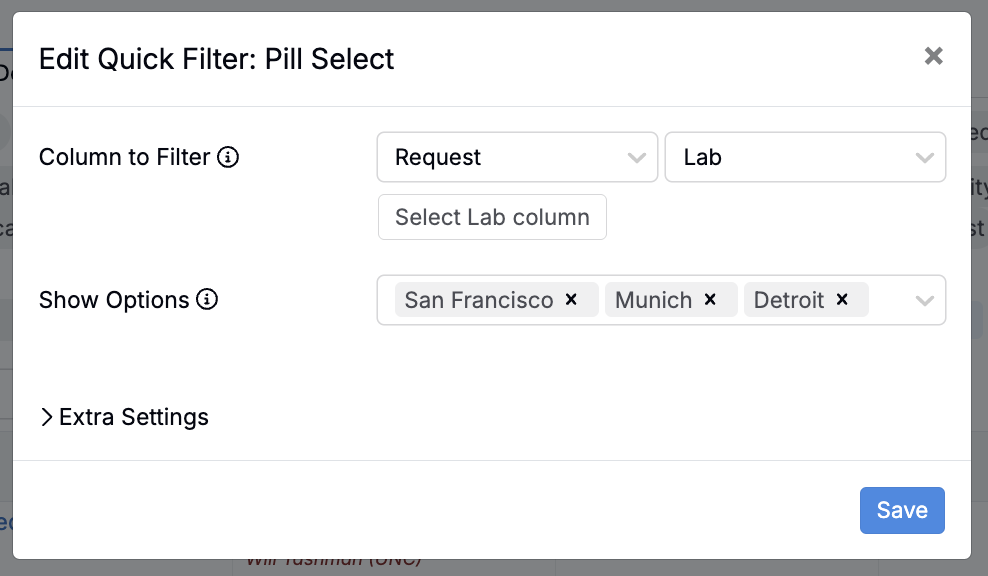
Task: Click the Column to Filter label text
Action: (x=124, y=157)
